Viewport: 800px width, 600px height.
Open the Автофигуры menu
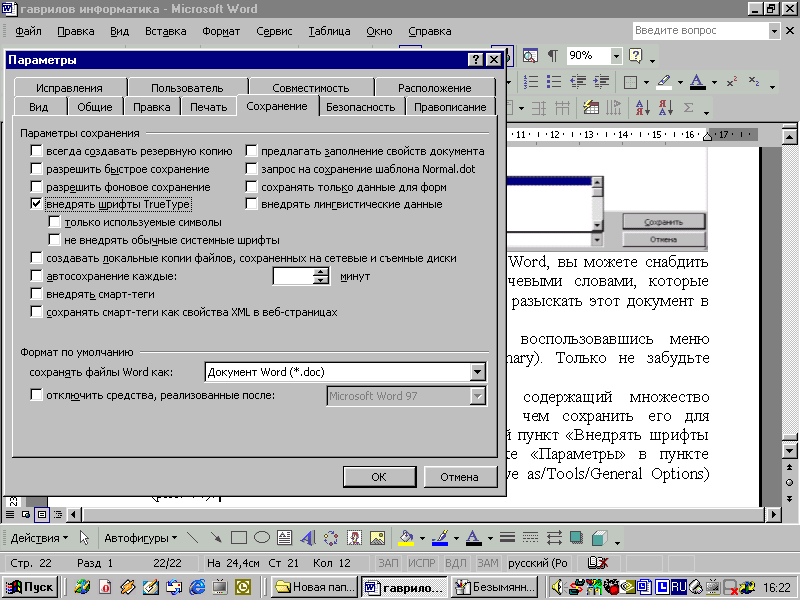coord(140,538)
